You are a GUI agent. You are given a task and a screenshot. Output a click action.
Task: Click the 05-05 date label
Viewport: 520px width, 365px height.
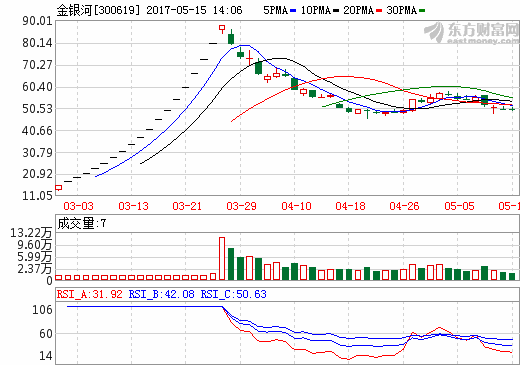click(x=459, y=206)
